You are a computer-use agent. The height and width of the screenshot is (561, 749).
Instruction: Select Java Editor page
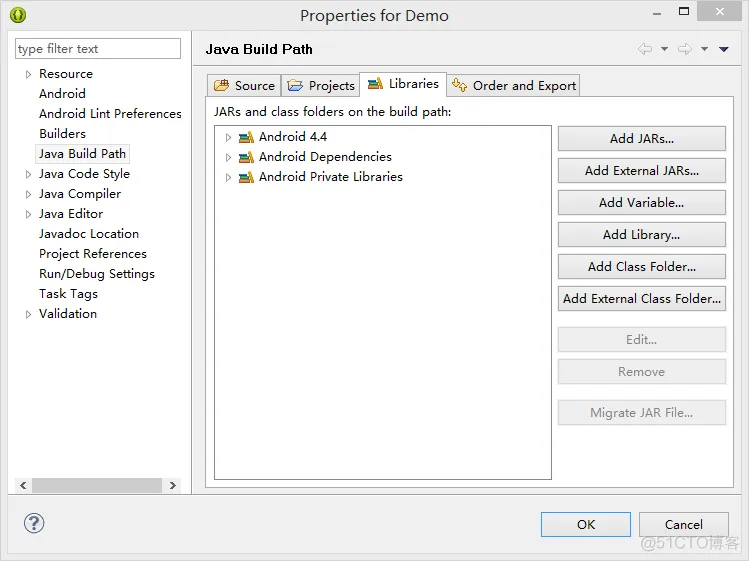(x=71, y=214)
